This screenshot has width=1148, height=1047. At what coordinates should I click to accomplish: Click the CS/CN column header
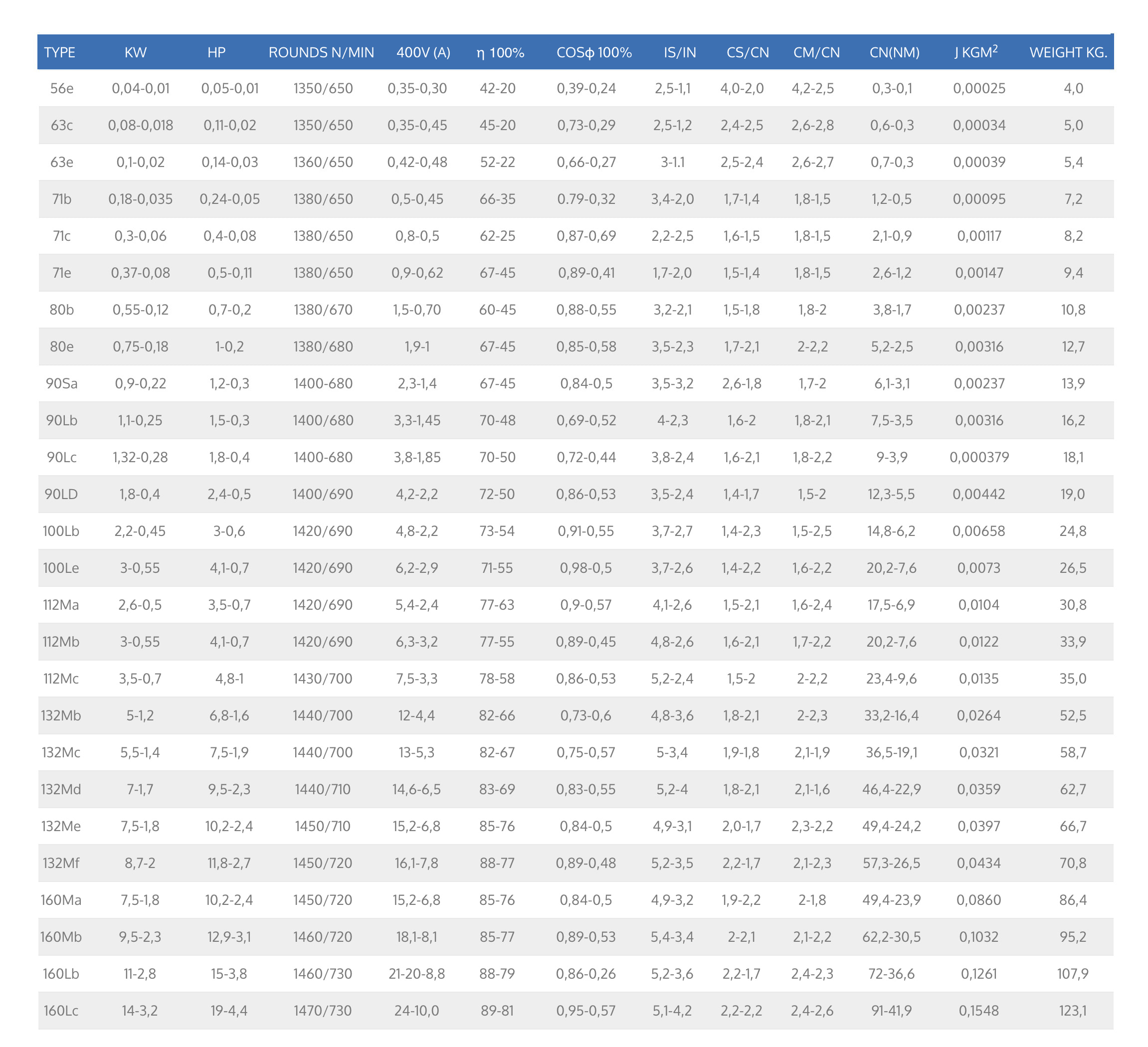[x=747, y=52]
